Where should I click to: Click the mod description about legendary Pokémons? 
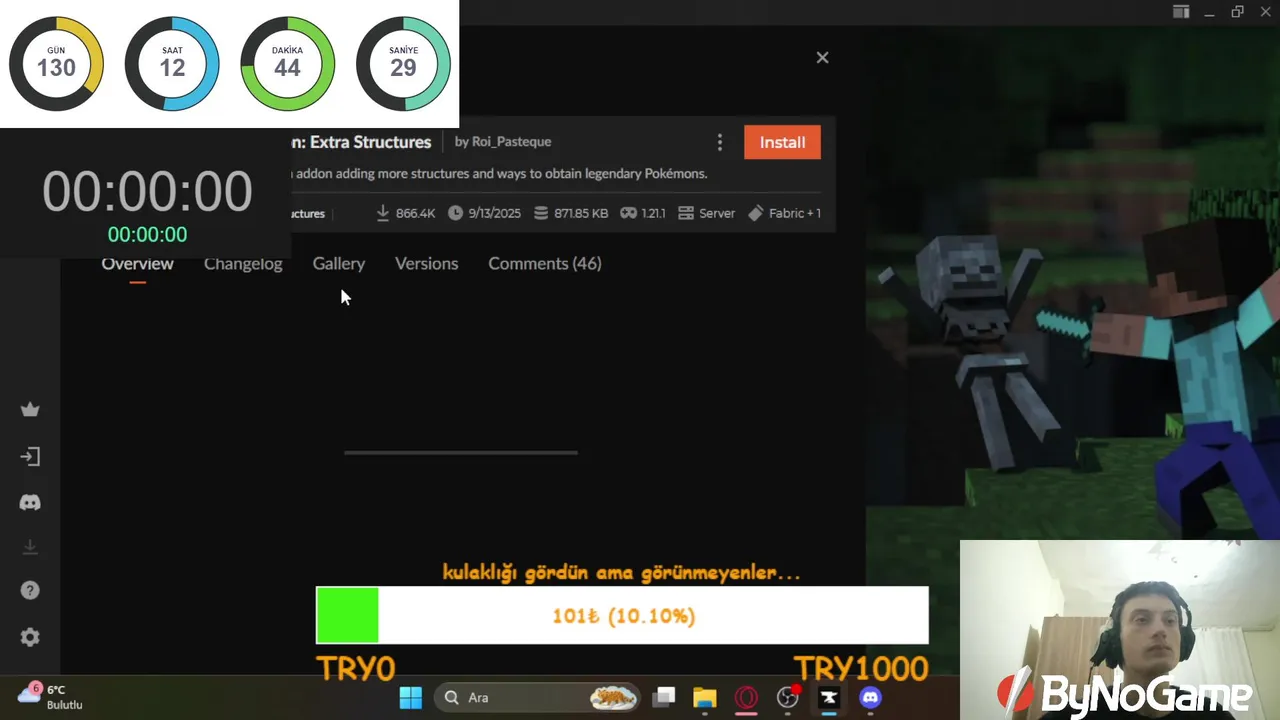pos(499,174)
